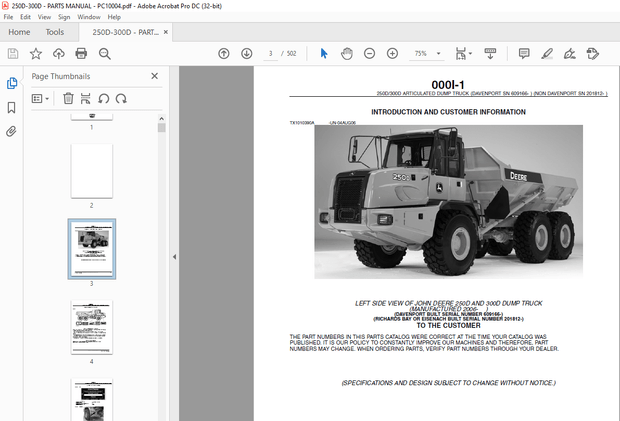Open the Stamp tool
The height and width of the screenshot is (421, 620).
tap(593, 53)
